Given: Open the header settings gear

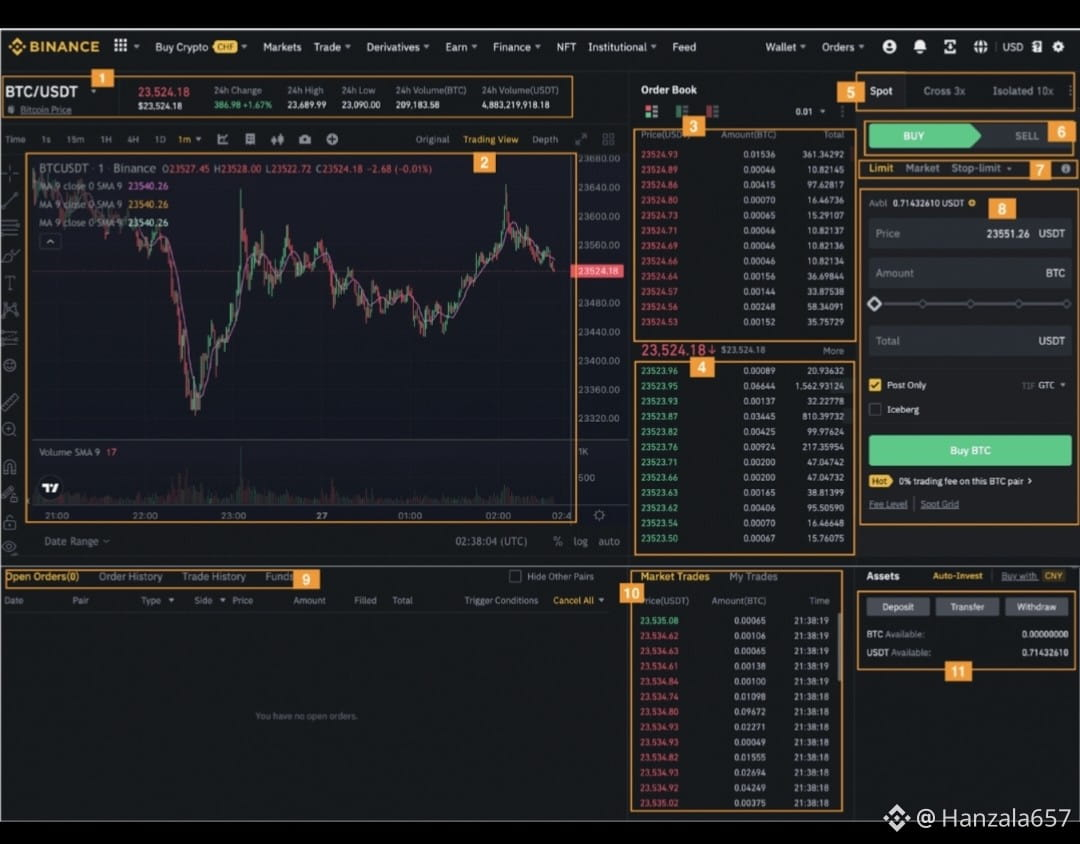Looking at the screenshot, I should (1059, 47).
